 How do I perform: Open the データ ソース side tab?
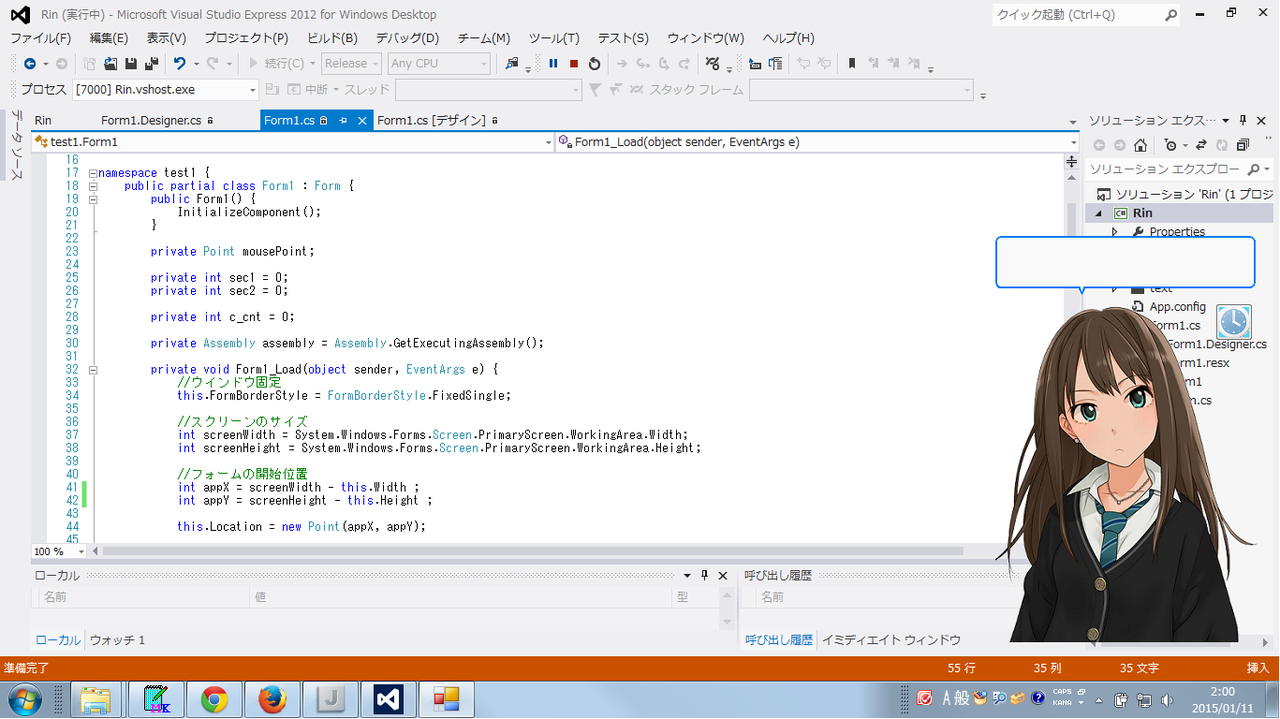pos(17,145)
